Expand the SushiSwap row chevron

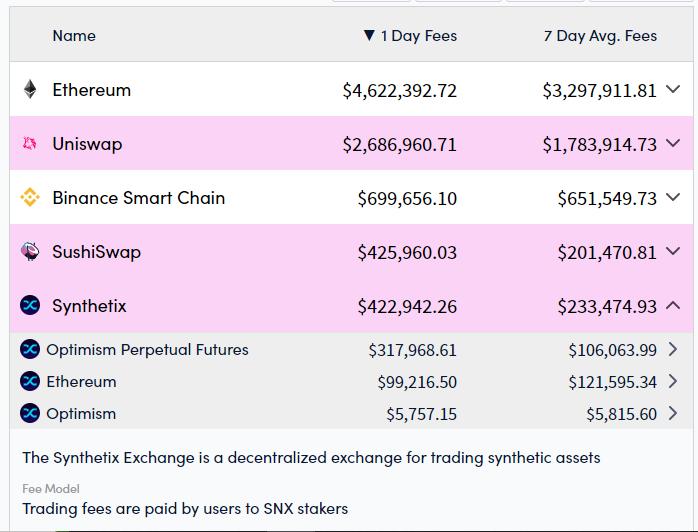pyautogui.click(x=673, y=252)
